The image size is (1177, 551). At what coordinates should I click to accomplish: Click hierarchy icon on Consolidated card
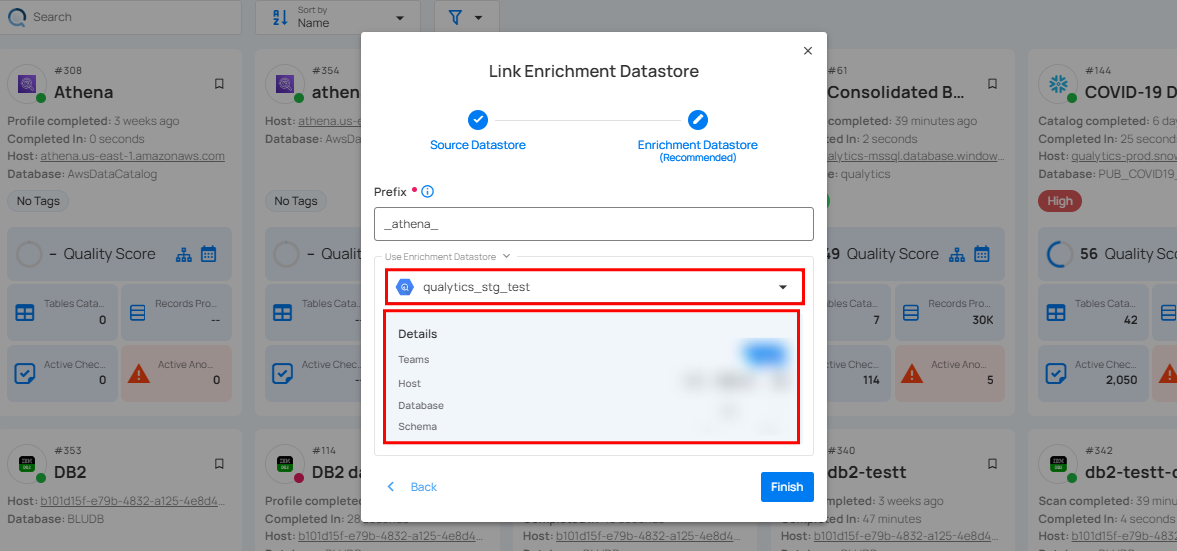(957, 254)
